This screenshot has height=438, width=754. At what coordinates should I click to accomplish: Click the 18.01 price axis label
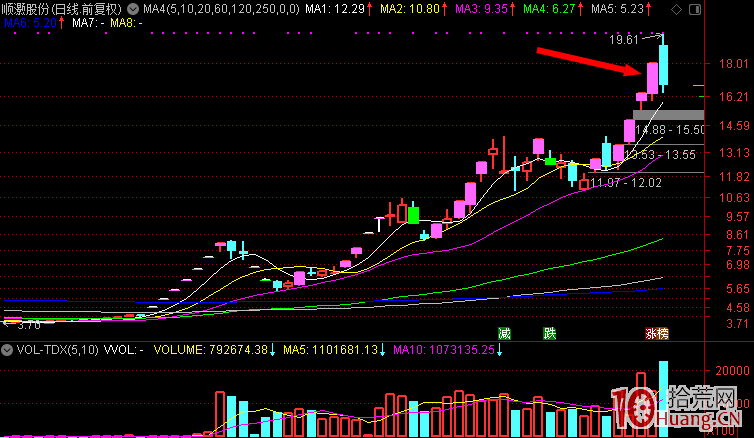[734, 64]
